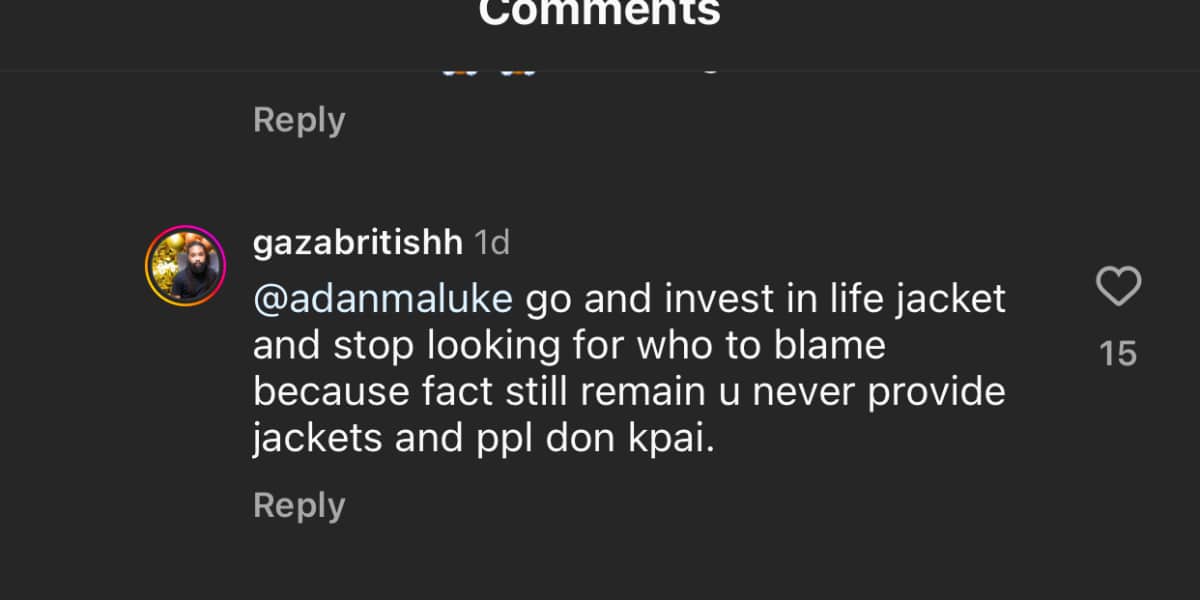Open the @adanmaluke mention link

pos(383,299)
